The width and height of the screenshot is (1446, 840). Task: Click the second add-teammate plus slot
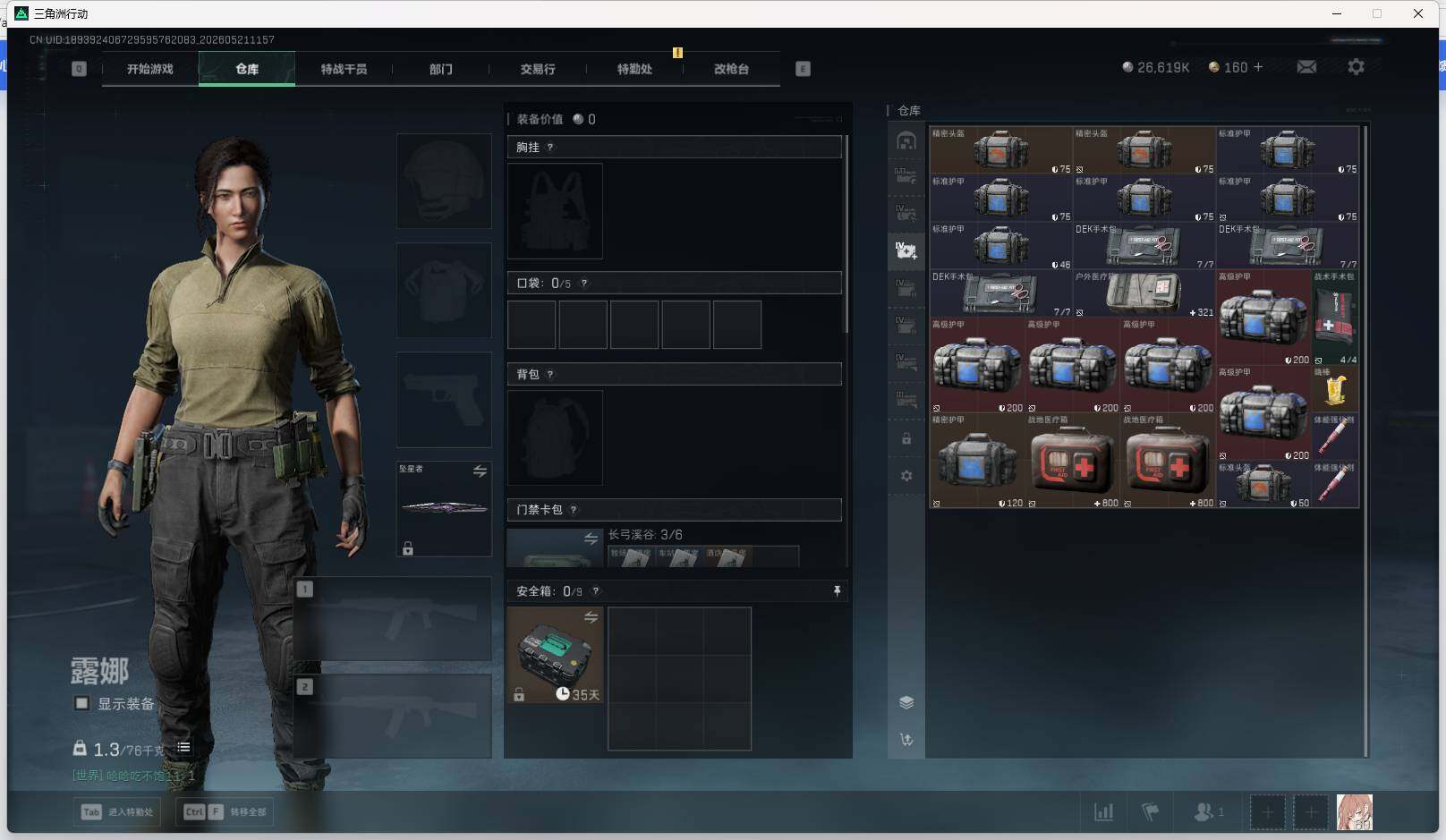coord(1311,812)
